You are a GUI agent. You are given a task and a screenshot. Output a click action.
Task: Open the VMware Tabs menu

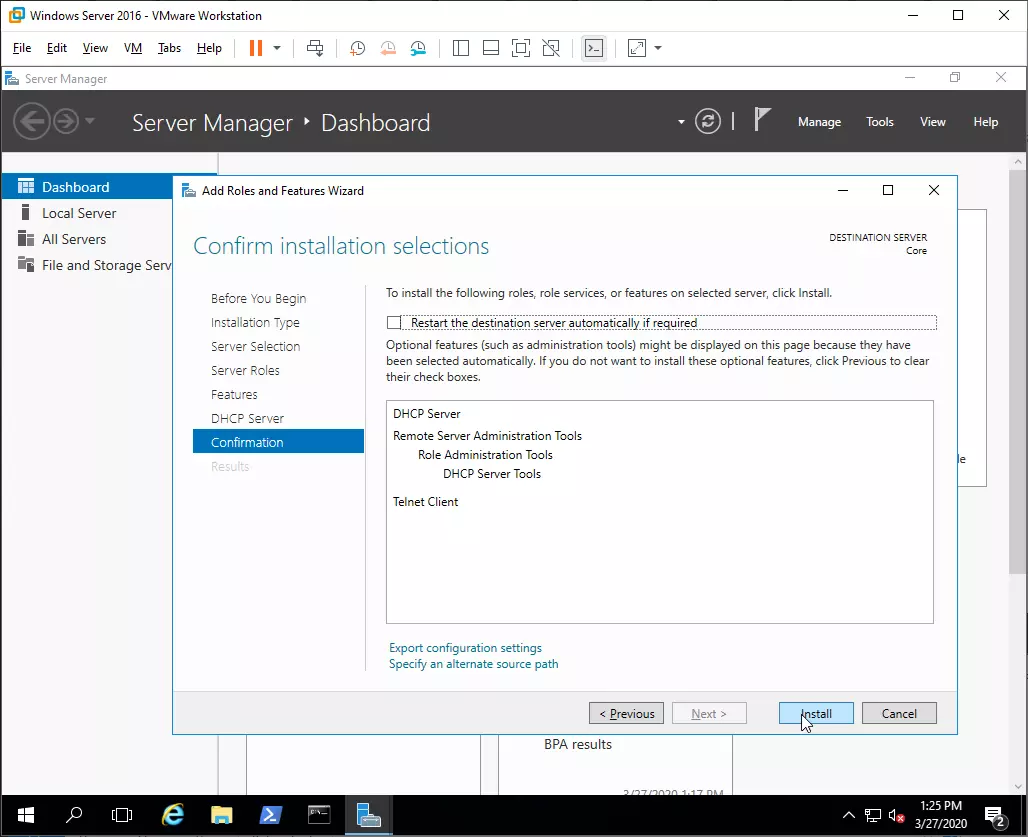point(169,48)
